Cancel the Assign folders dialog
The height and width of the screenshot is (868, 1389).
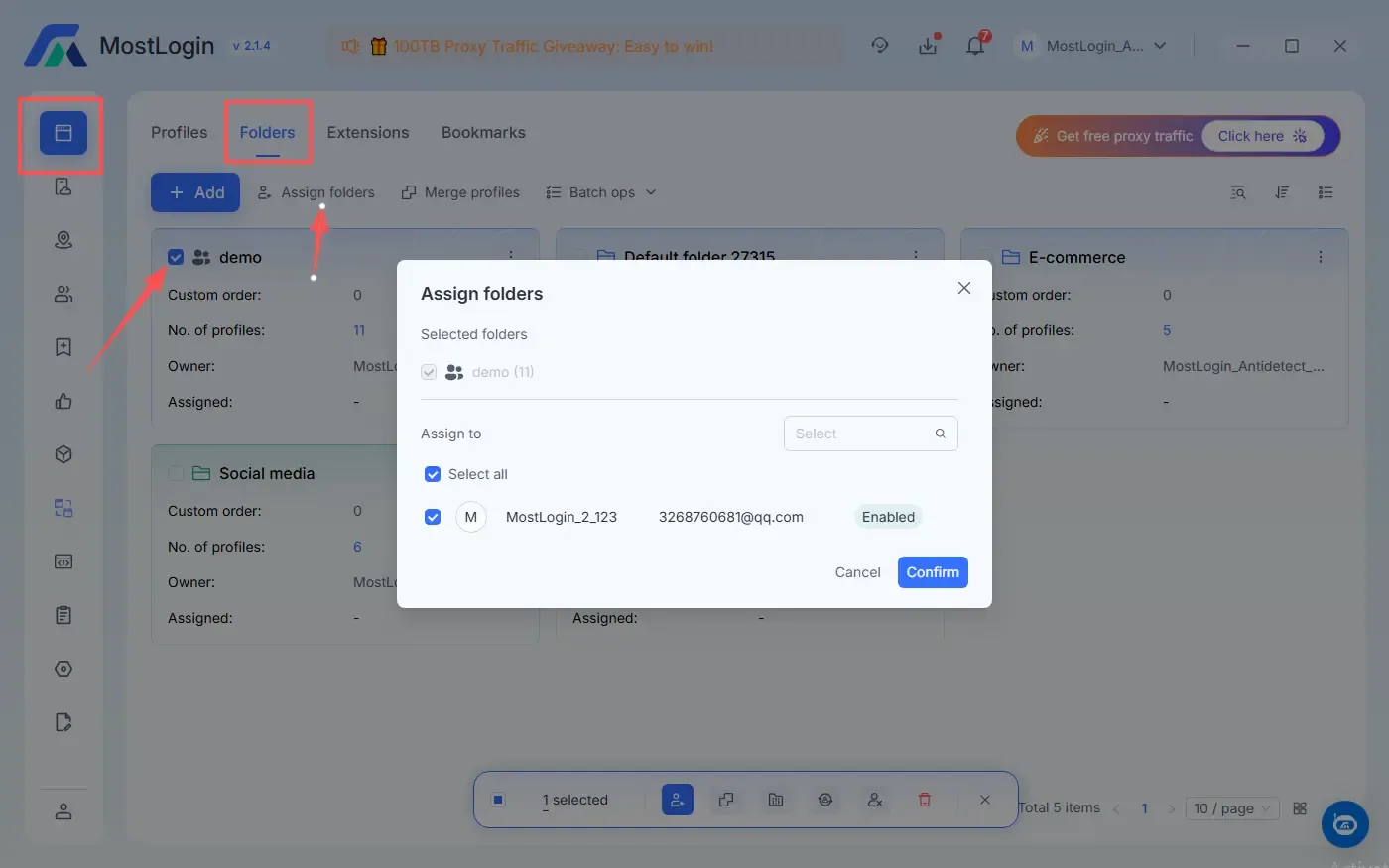pos(858,572)
